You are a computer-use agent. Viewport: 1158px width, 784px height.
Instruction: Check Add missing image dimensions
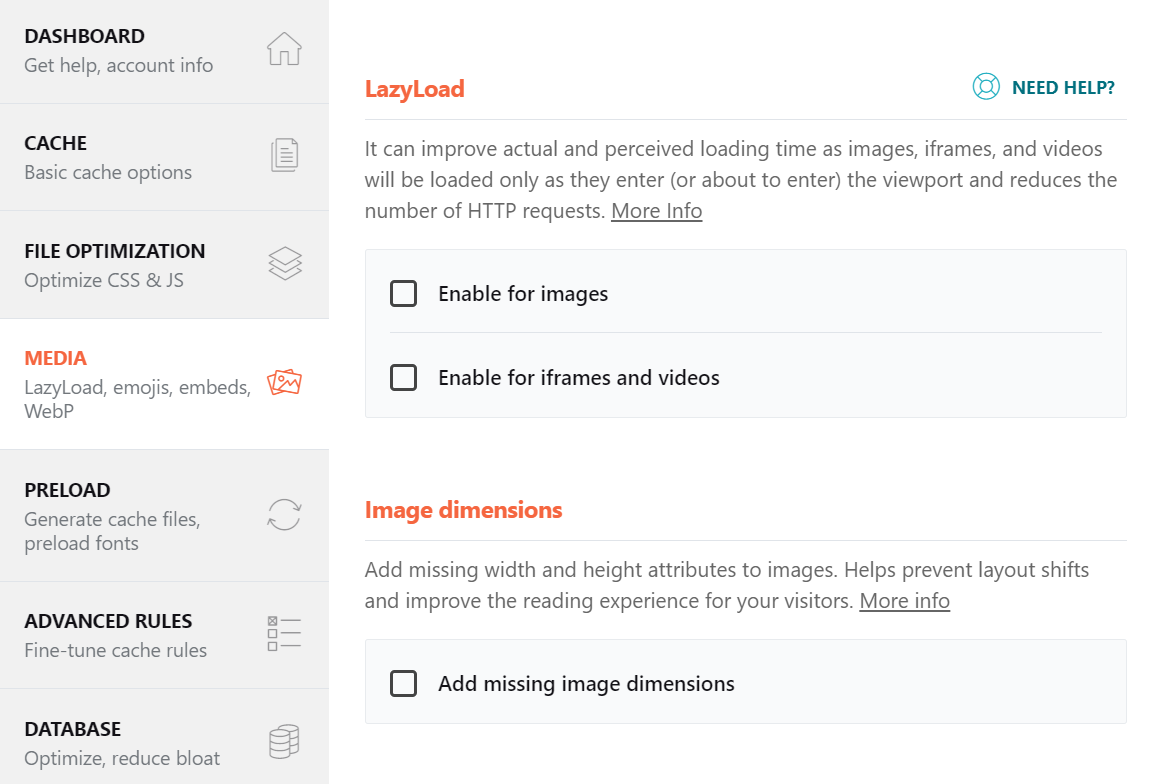point(403,683)
